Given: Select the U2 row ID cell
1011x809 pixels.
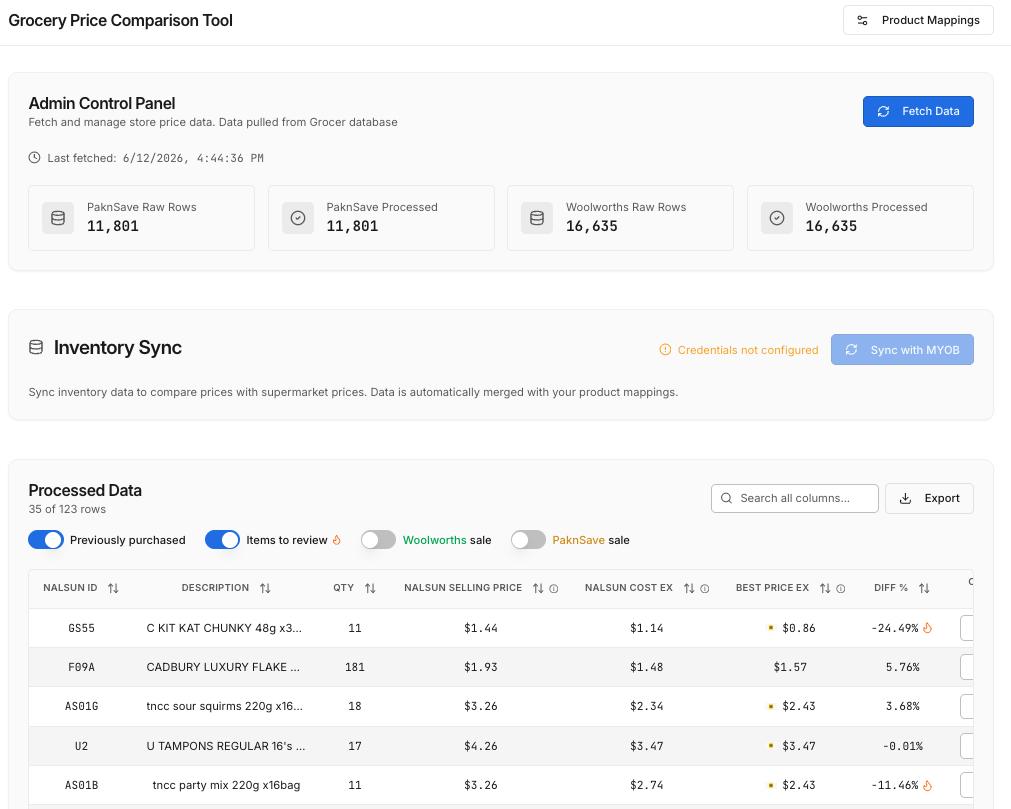Looking at the screenshot, I should pyautogui.click(x=81, y=746).
